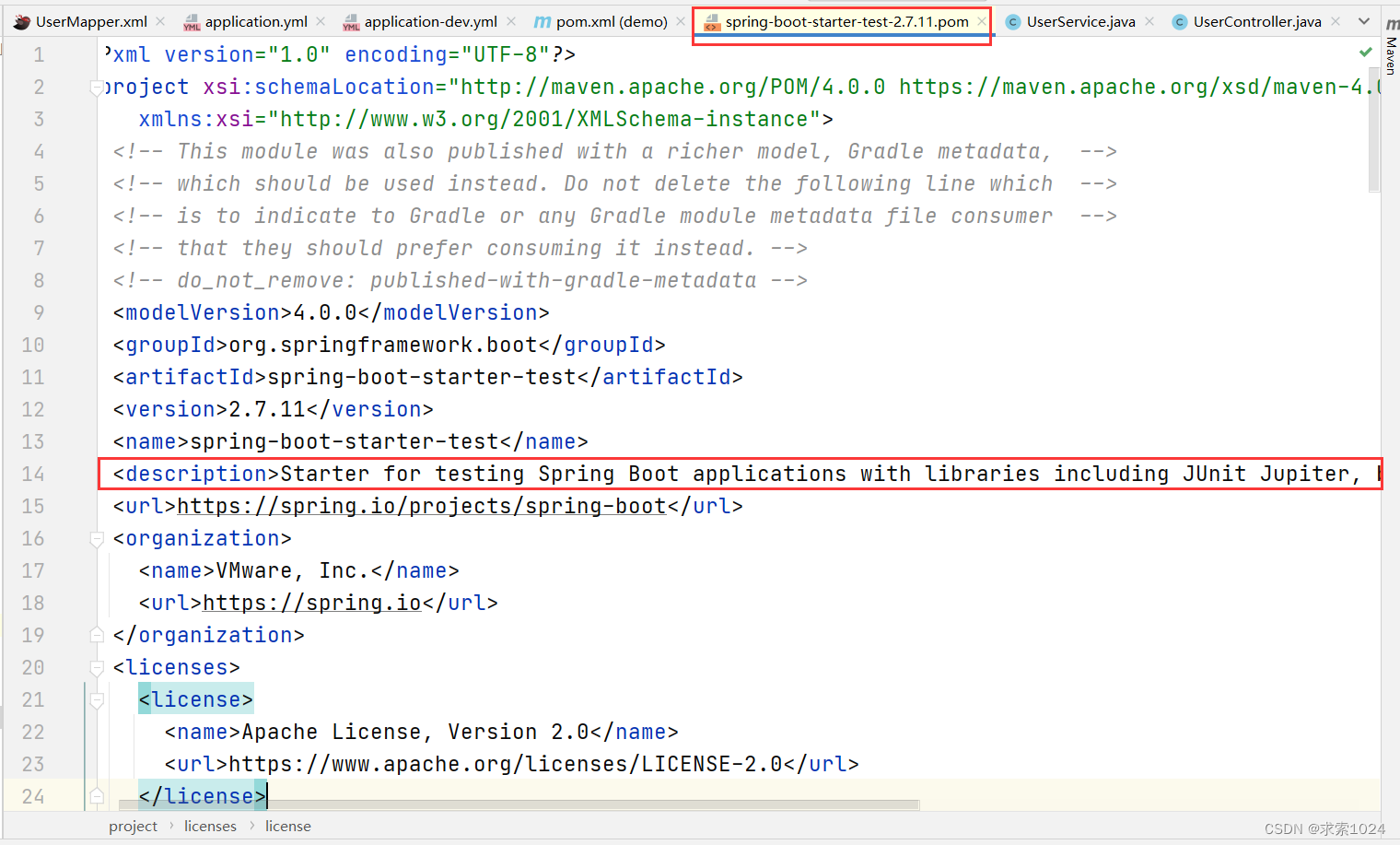1400x845 pixels.
Task: Close the UserMapper.xml tab
Action: 160,21
